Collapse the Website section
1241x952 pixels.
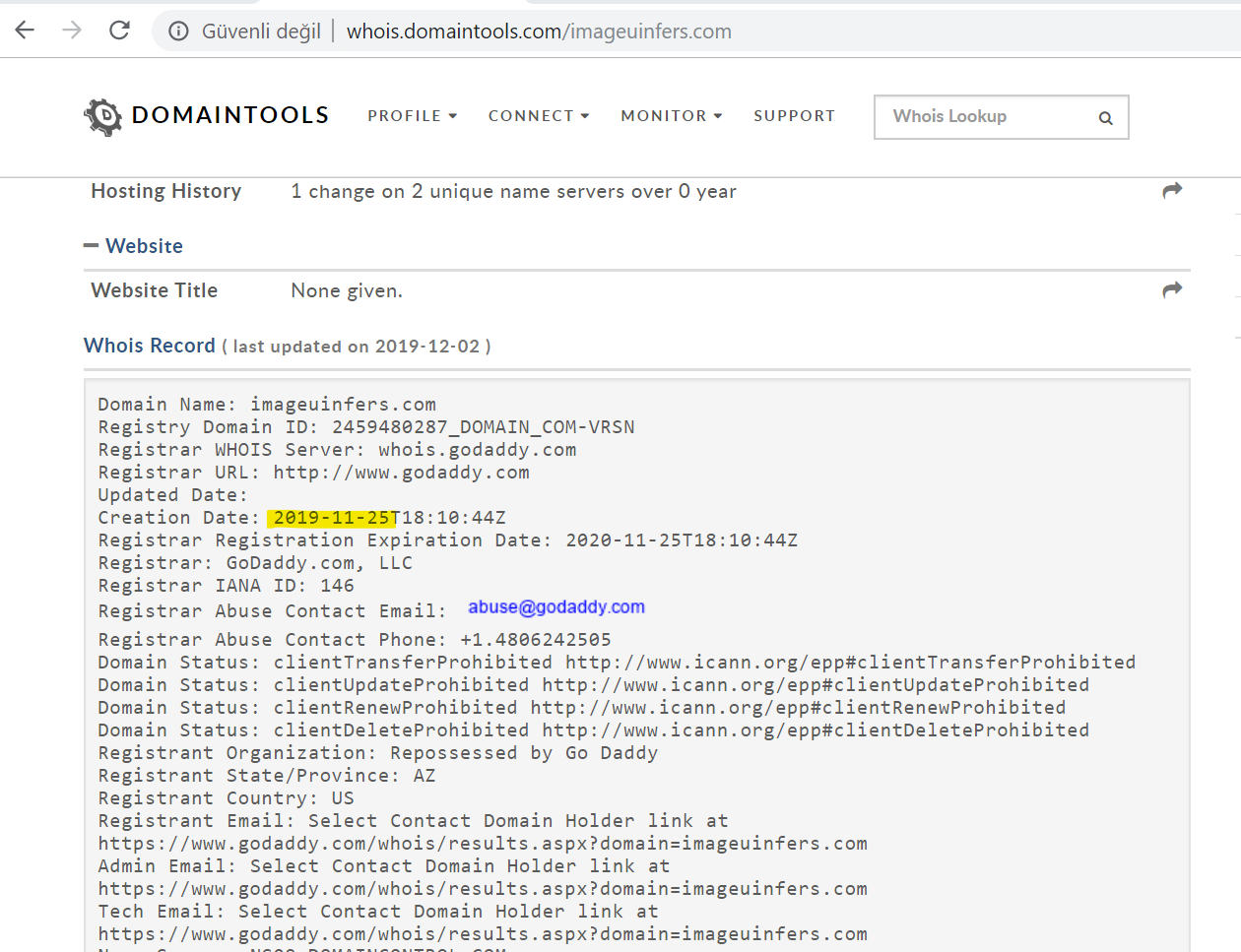[x=91, y=245]
